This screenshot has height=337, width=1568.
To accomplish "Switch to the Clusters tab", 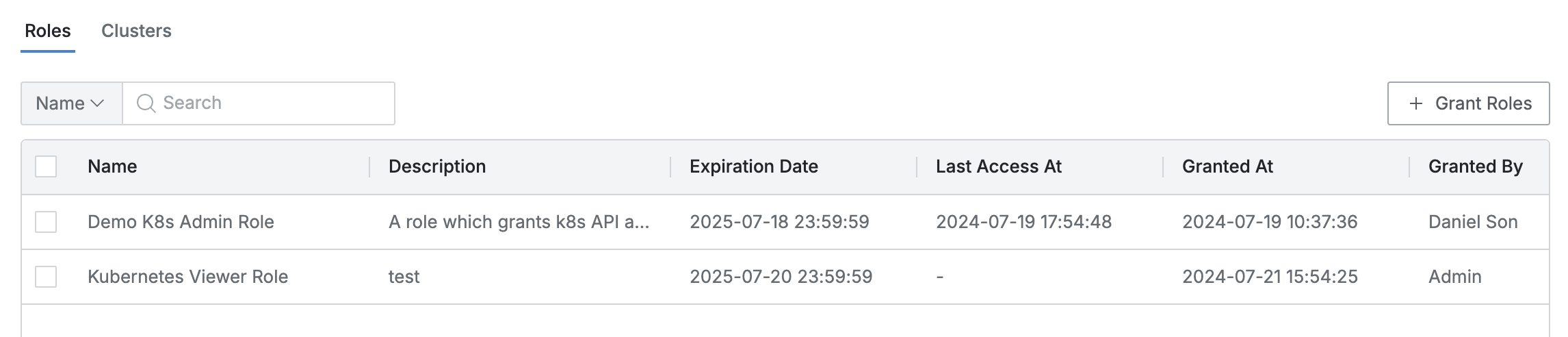I will click(136, 31).
